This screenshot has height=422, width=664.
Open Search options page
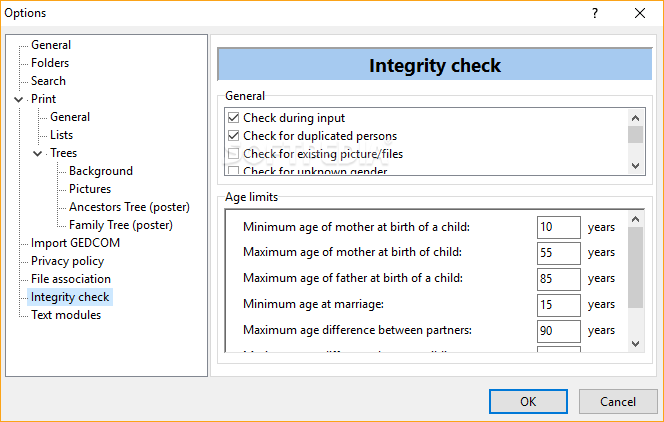click(48, 81)
